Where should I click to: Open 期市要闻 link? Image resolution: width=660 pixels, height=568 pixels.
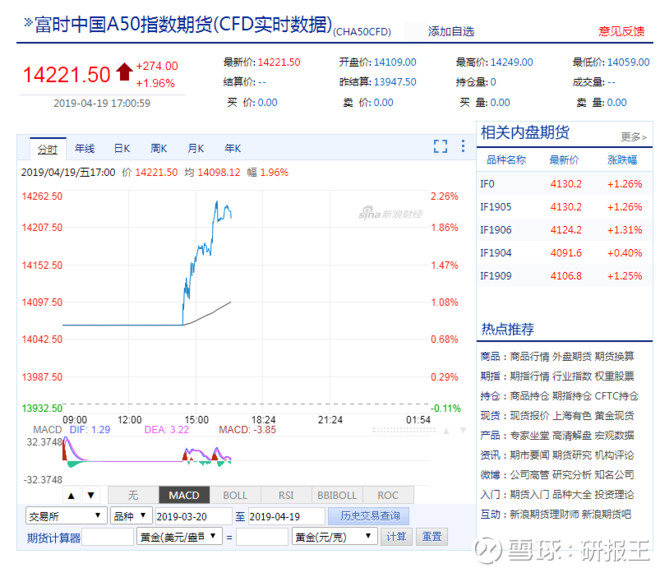[530, 455]
